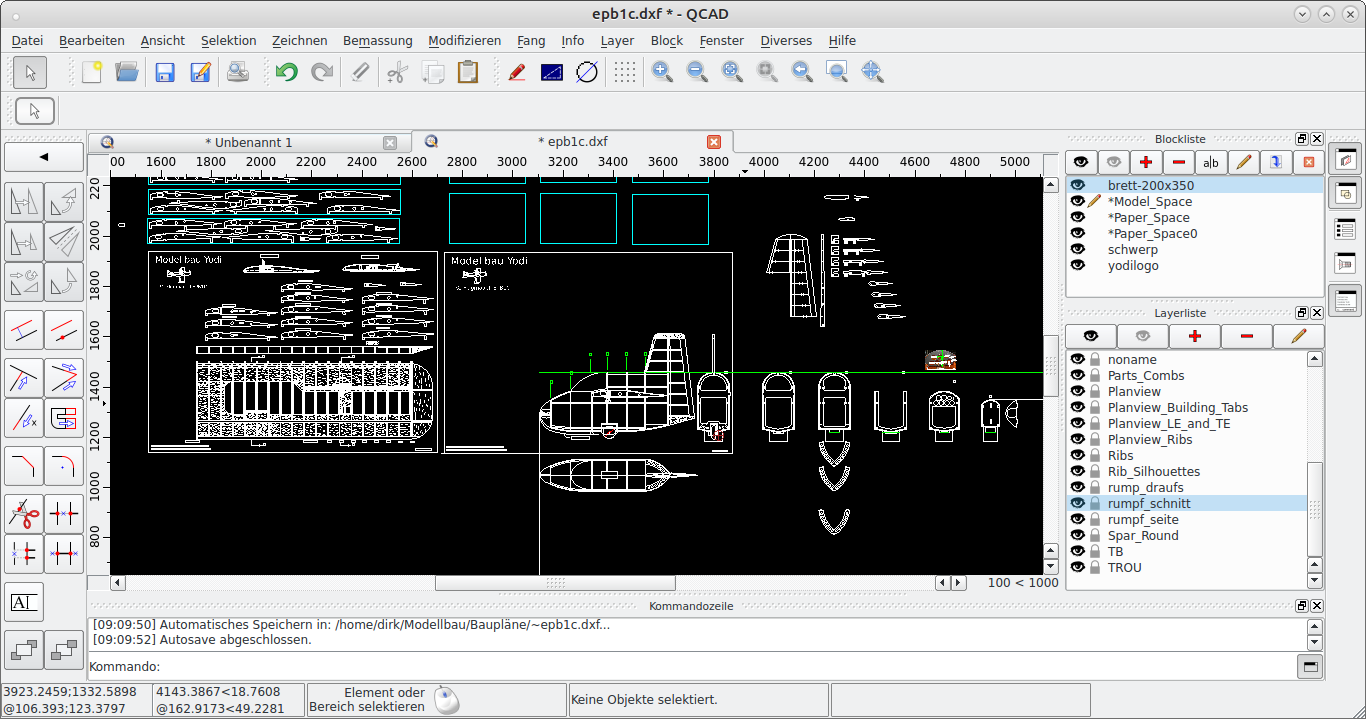Image resolution: width=1366 pixels, height=719 pixels.
Task: Click the back arrow button in tool panel
Action: pos(44,157)
